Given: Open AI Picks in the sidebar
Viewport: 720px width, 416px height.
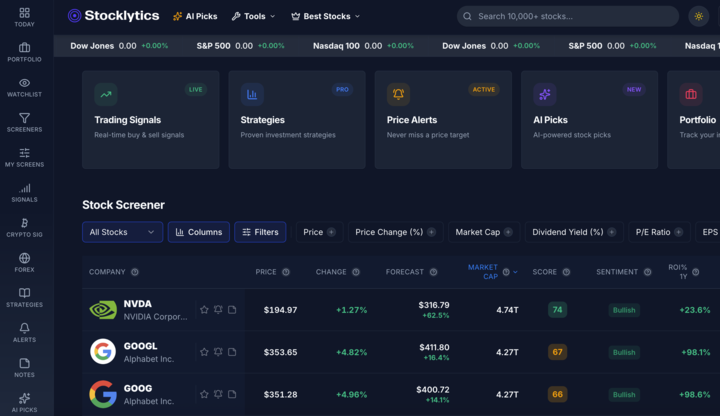Looking at the screenshot, I should [24, 402].
